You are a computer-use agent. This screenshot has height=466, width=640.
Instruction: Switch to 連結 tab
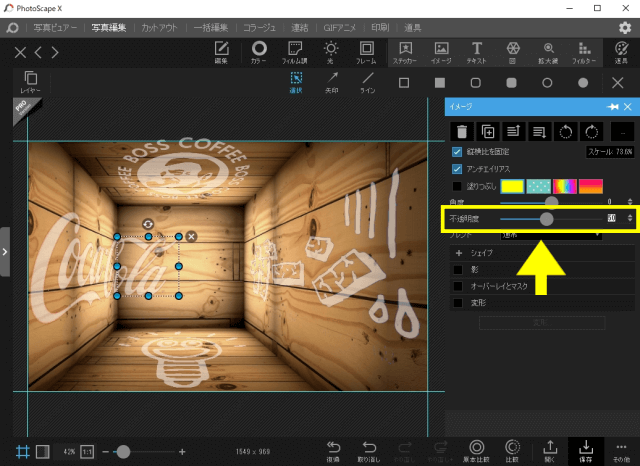[300, 28]
